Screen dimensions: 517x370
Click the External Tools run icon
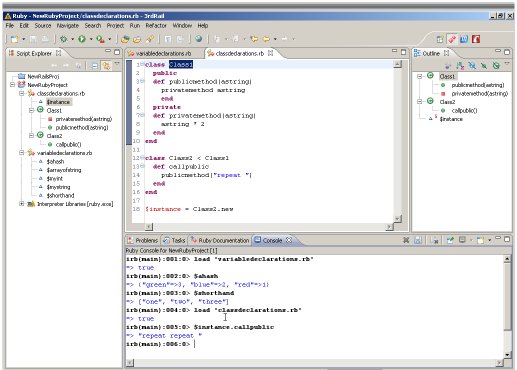pos(100,39)
